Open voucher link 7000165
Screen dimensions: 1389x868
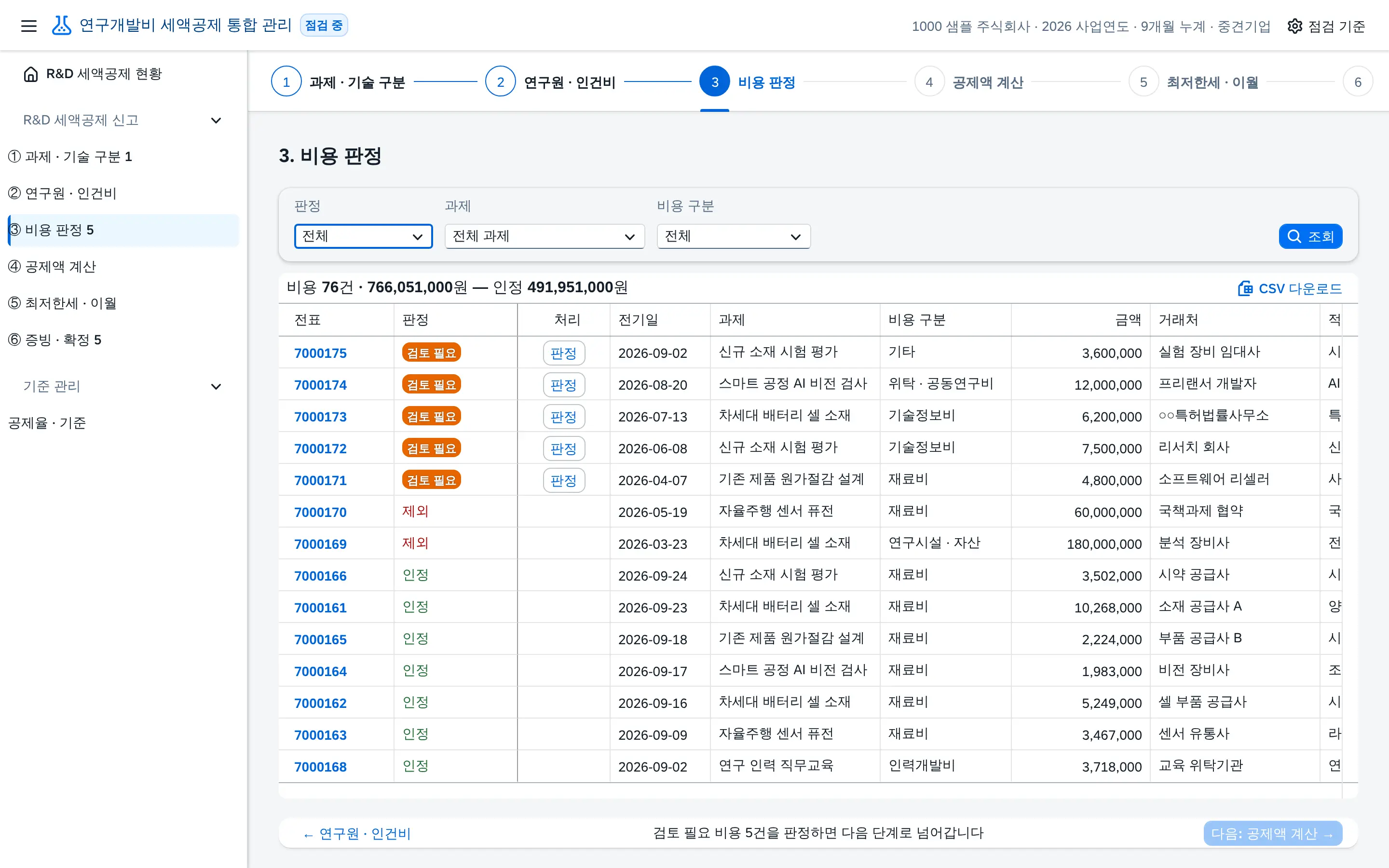[x=320, y=639]
